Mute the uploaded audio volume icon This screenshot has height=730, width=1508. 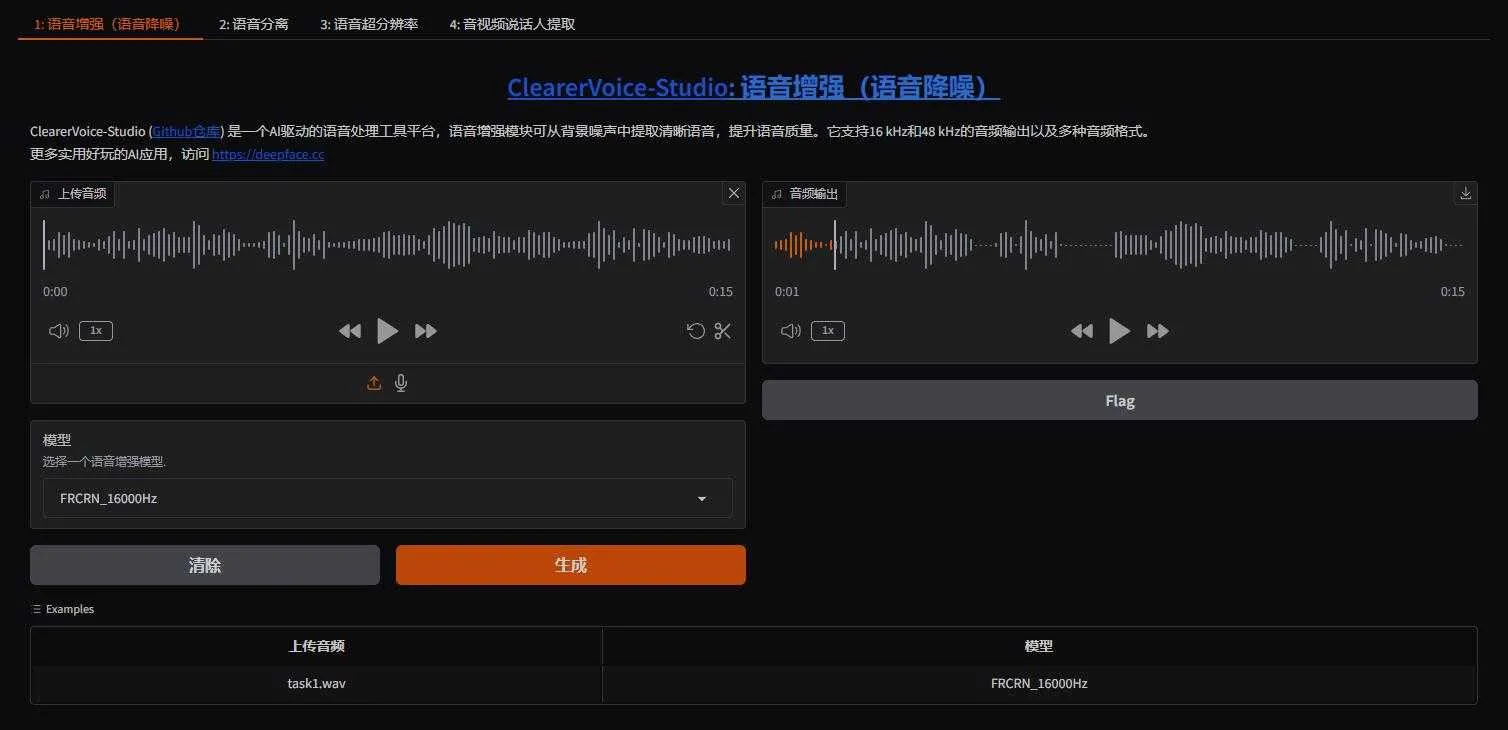59,331
